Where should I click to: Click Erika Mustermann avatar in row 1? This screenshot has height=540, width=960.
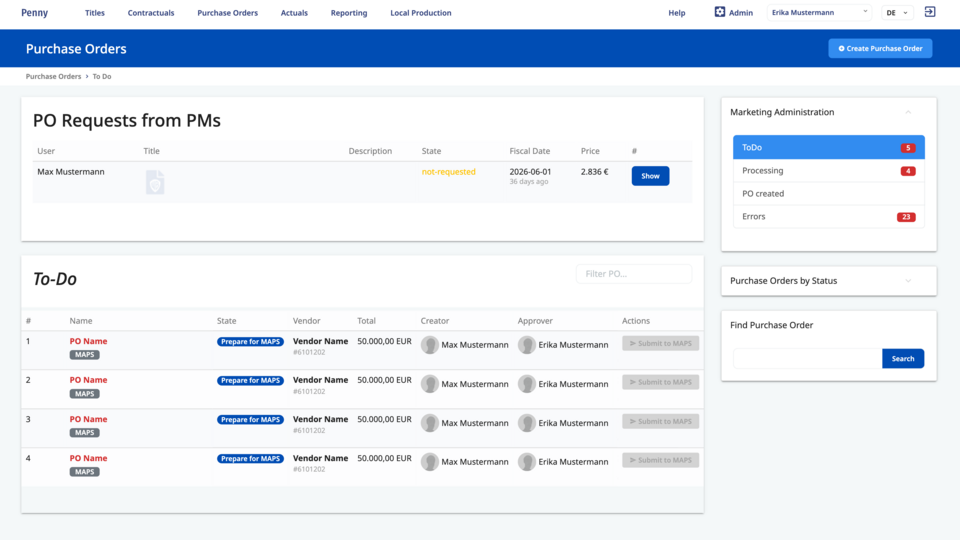(527, 345)
